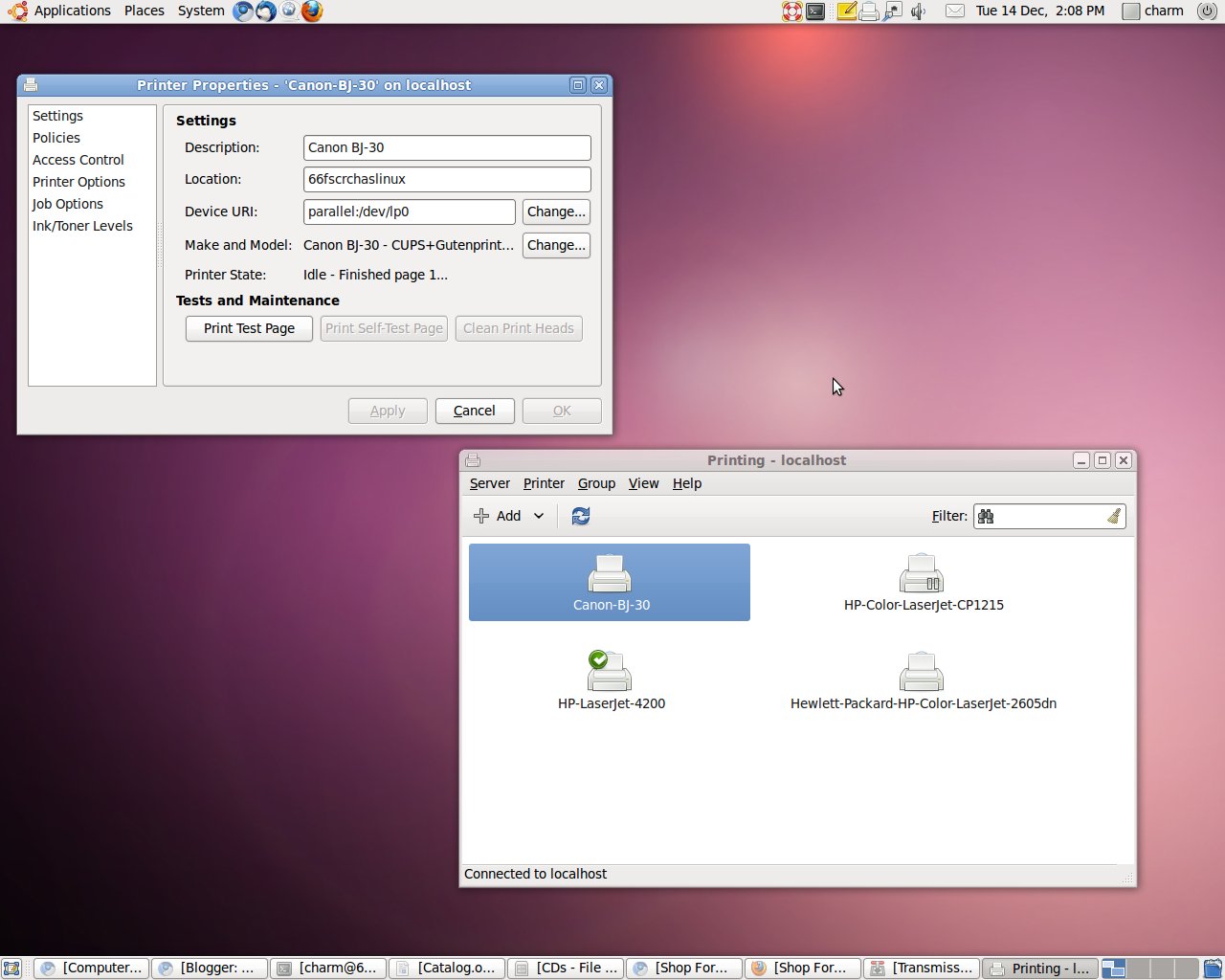
Task: Close the Printer Properties dialog
Action: (x=599, y=85)
